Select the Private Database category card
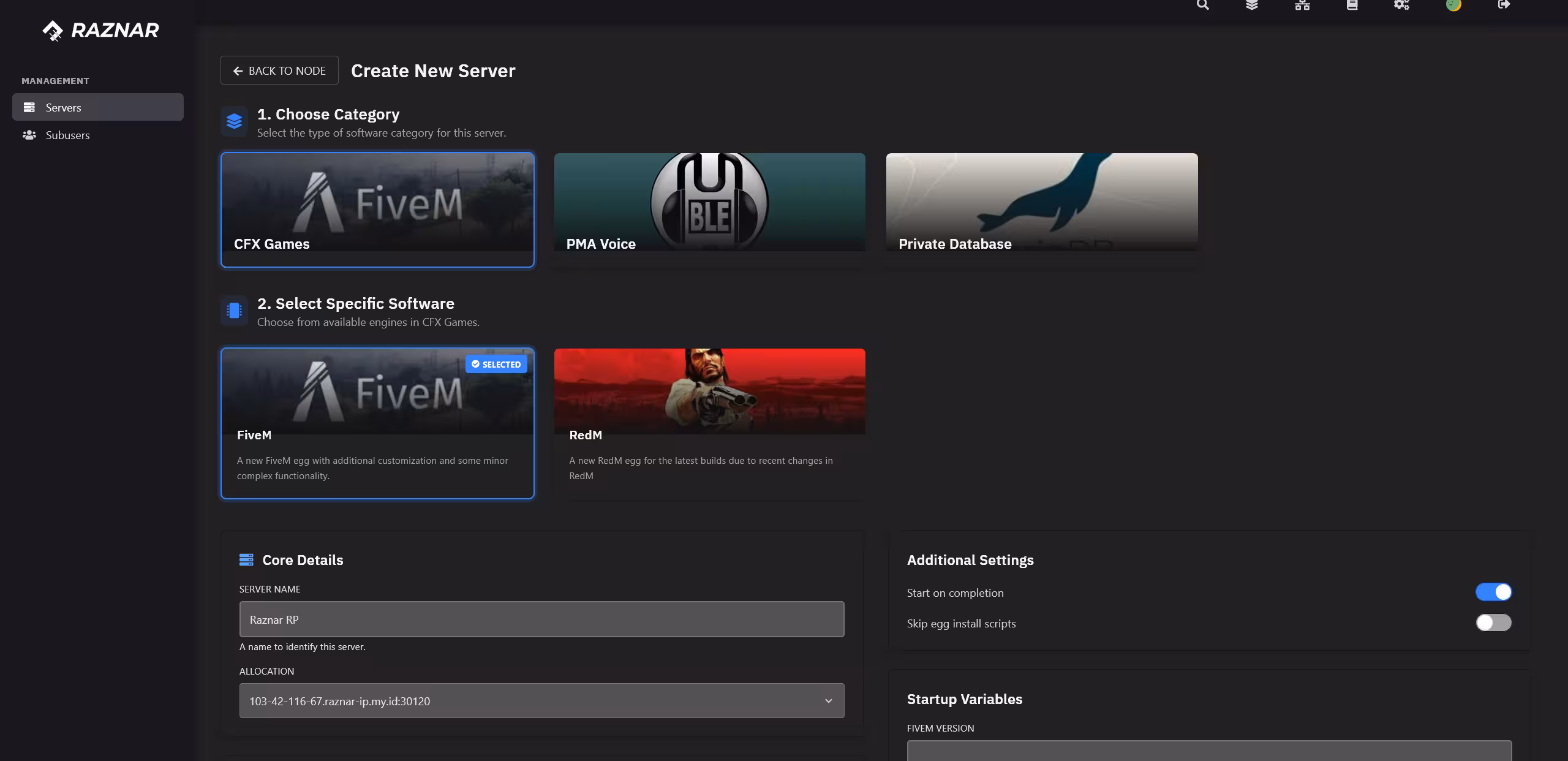Image resolution: width=1568 pixels, height=761 pixels. tap(1042, 210)
